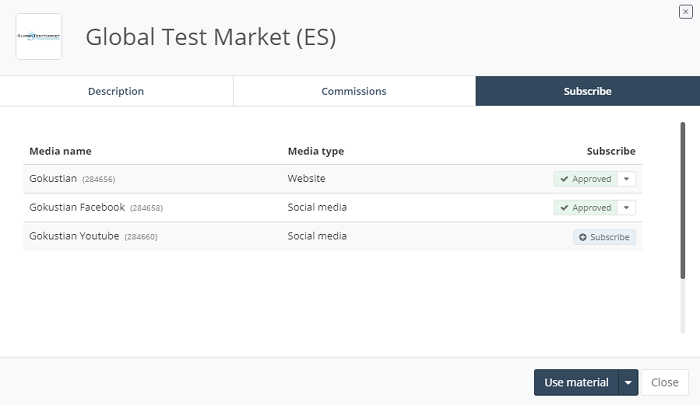The width and height of the screenshot is (700, 405).
Task: Click the Use material button
Action: 576,382
